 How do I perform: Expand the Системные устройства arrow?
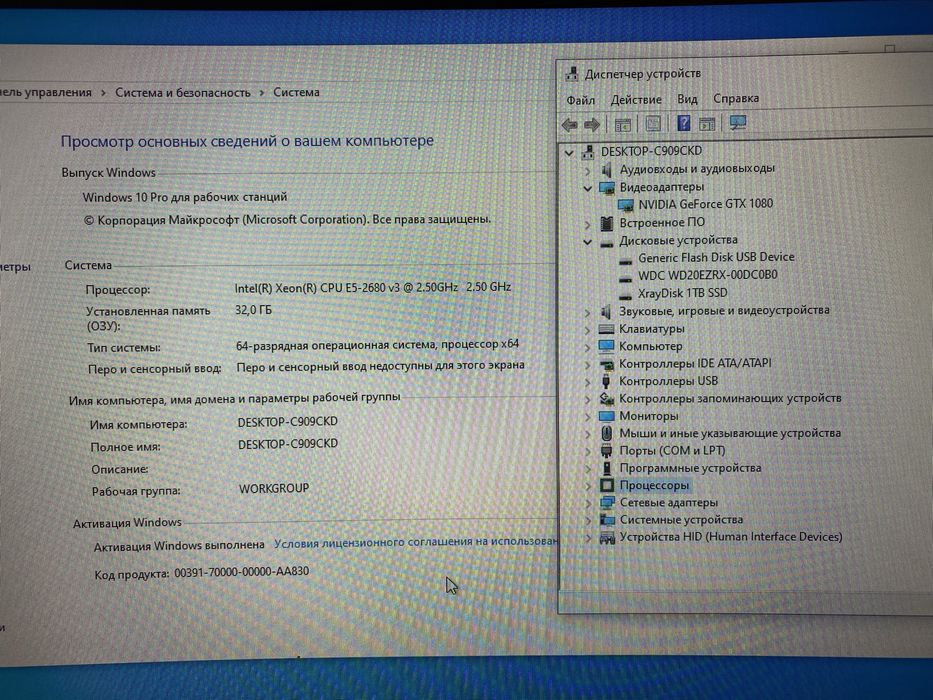588,521
